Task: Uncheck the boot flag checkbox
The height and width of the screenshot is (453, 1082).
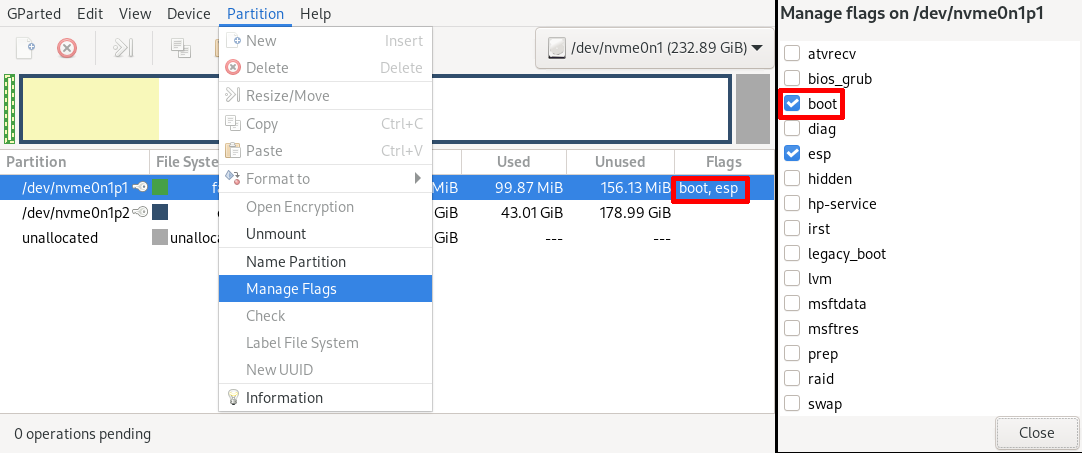Action: 792,104
